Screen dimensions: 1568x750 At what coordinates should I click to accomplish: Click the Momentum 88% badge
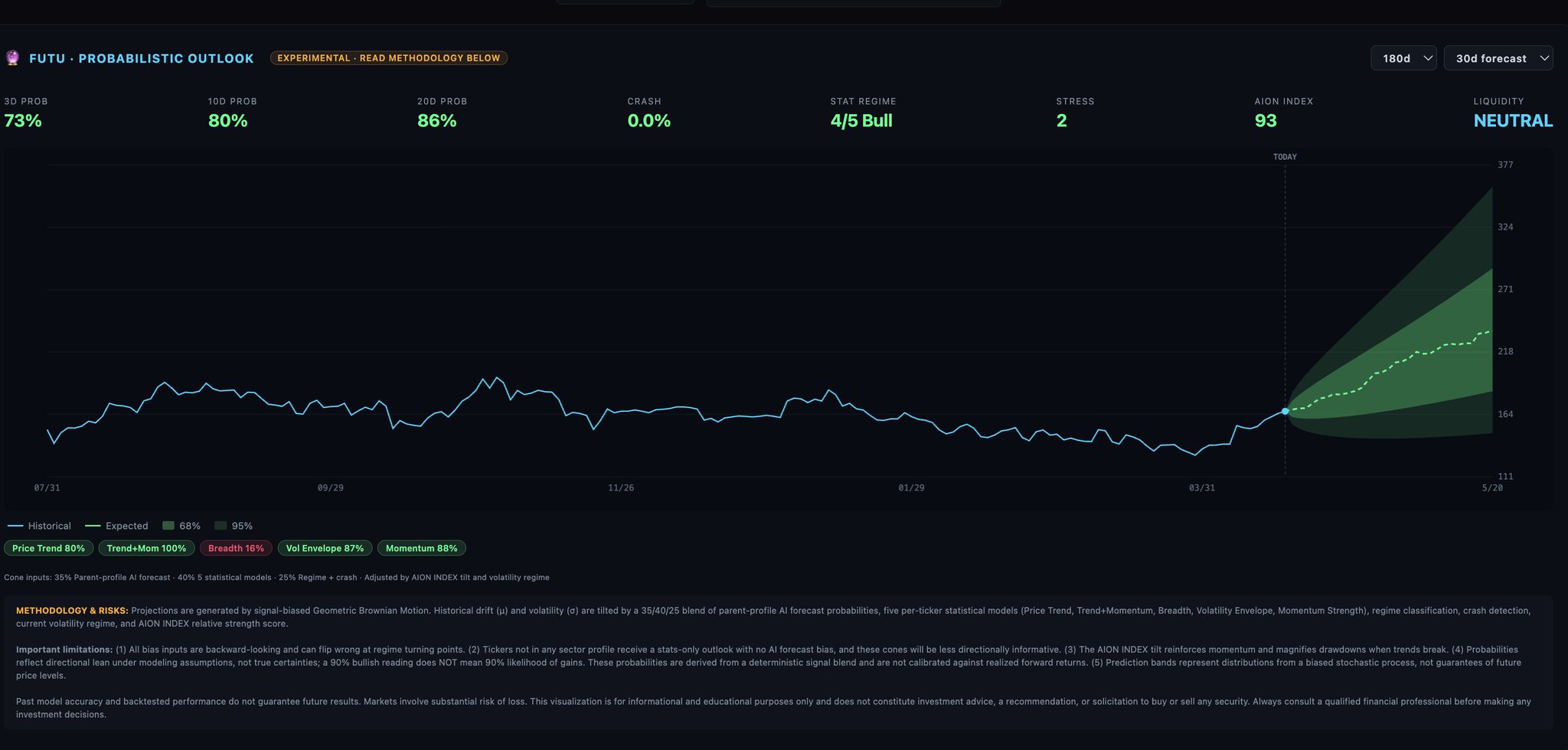pyautogui.click(x=421, y=548)
